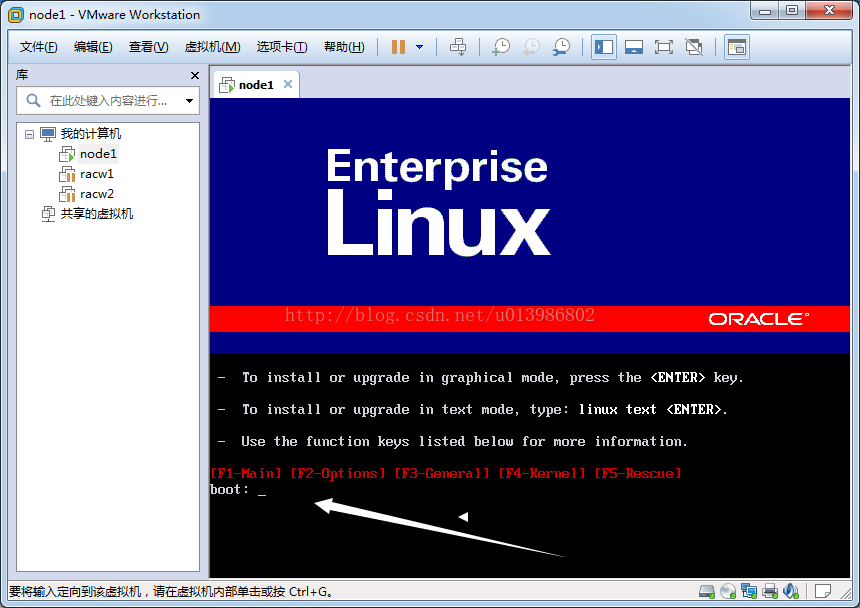Open the snapshot manager icon

pos(561,47)
